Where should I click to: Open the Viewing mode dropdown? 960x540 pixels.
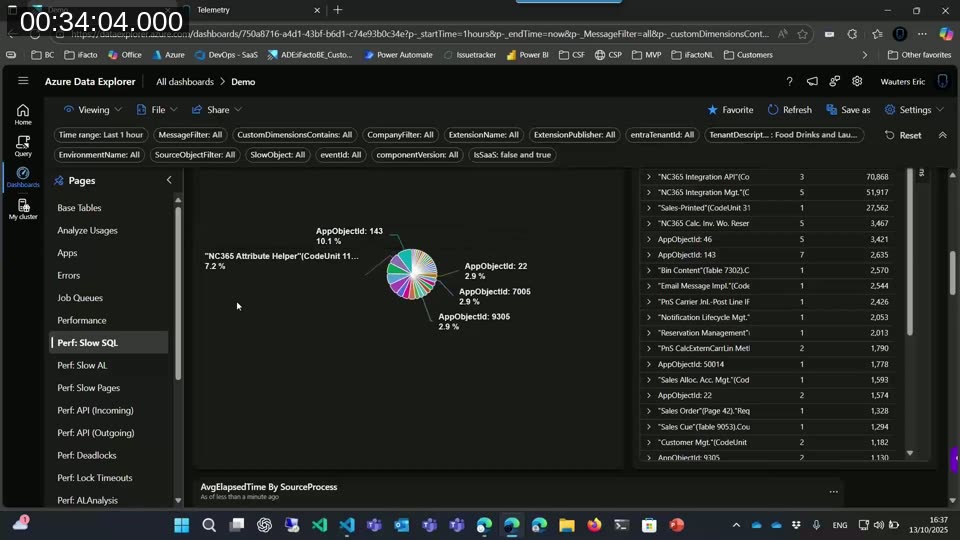click(x=92, y=110)
